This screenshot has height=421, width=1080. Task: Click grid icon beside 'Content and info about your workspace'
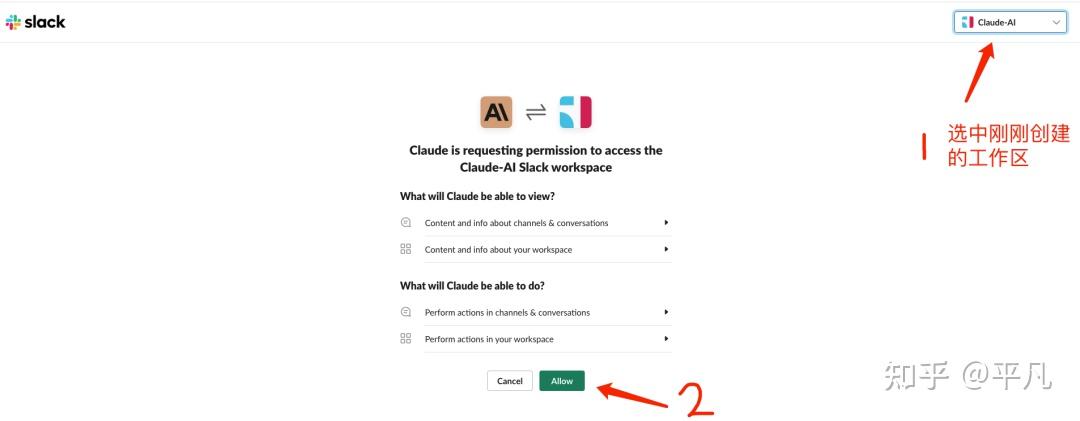point(406,249)
